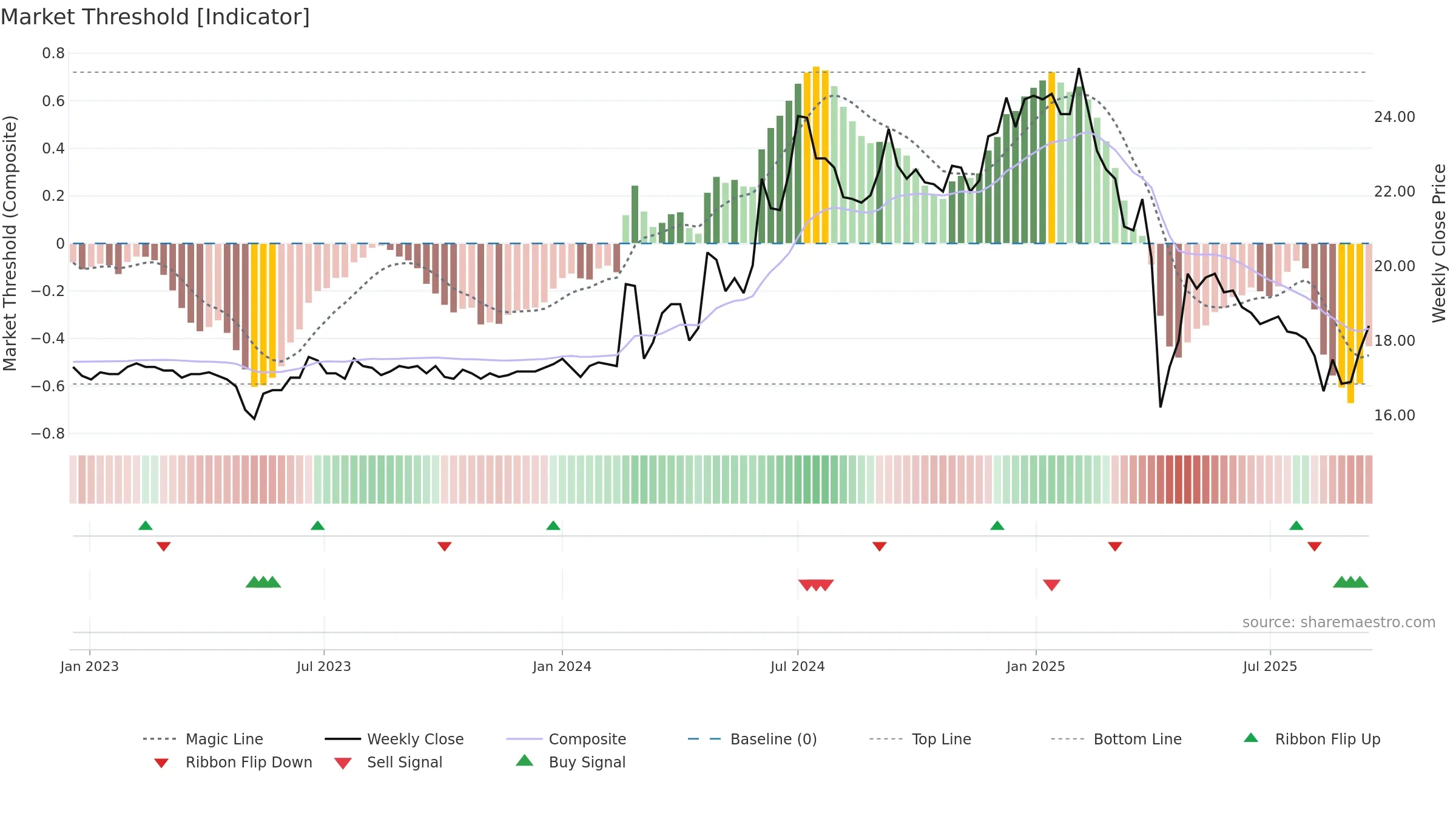Click the Weekly Close Price axis title
Image resolution: width=1456 pixels, height=819 pixels.
(1439, 243)
